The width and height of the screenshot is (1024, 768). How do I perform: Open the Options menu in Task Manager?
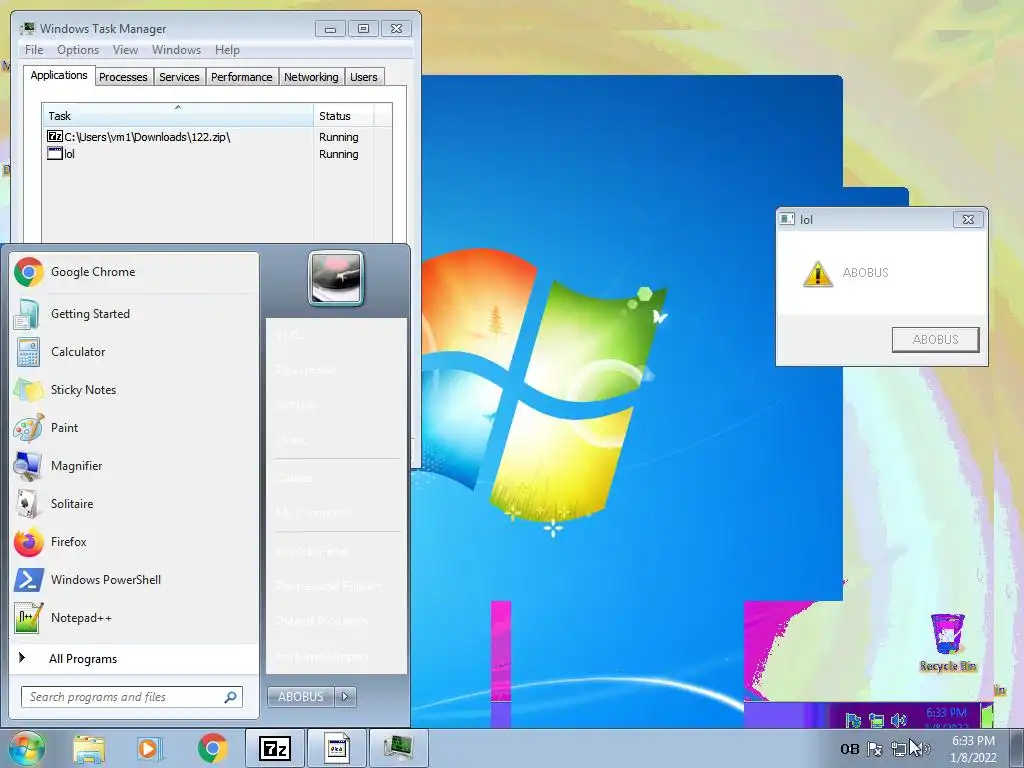pos(78,50)
